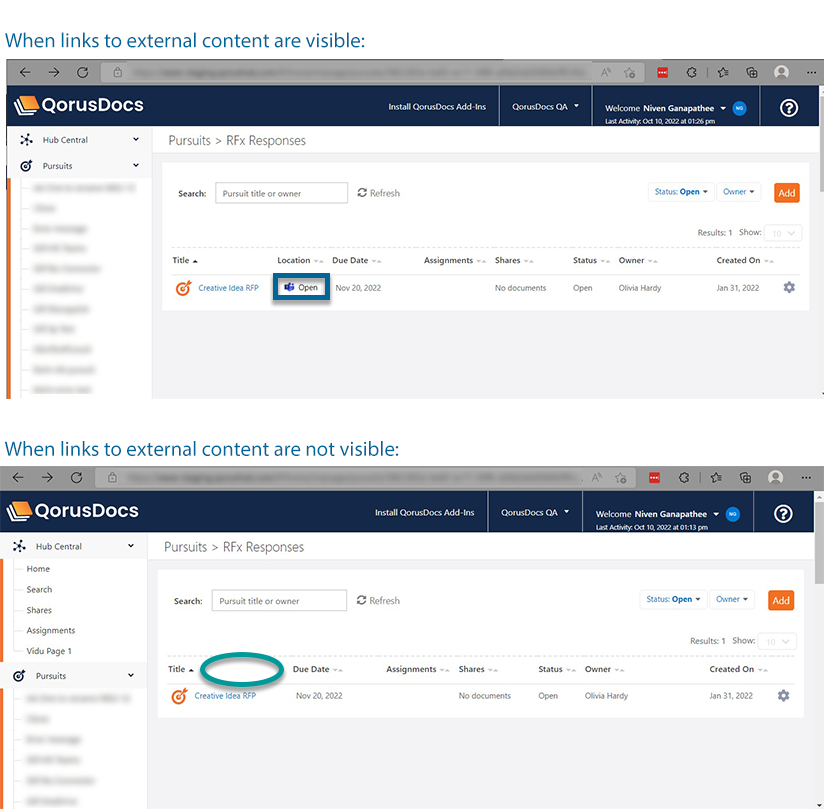
Task: Select Home in Hub Central menu
Action: click(38, 569)
